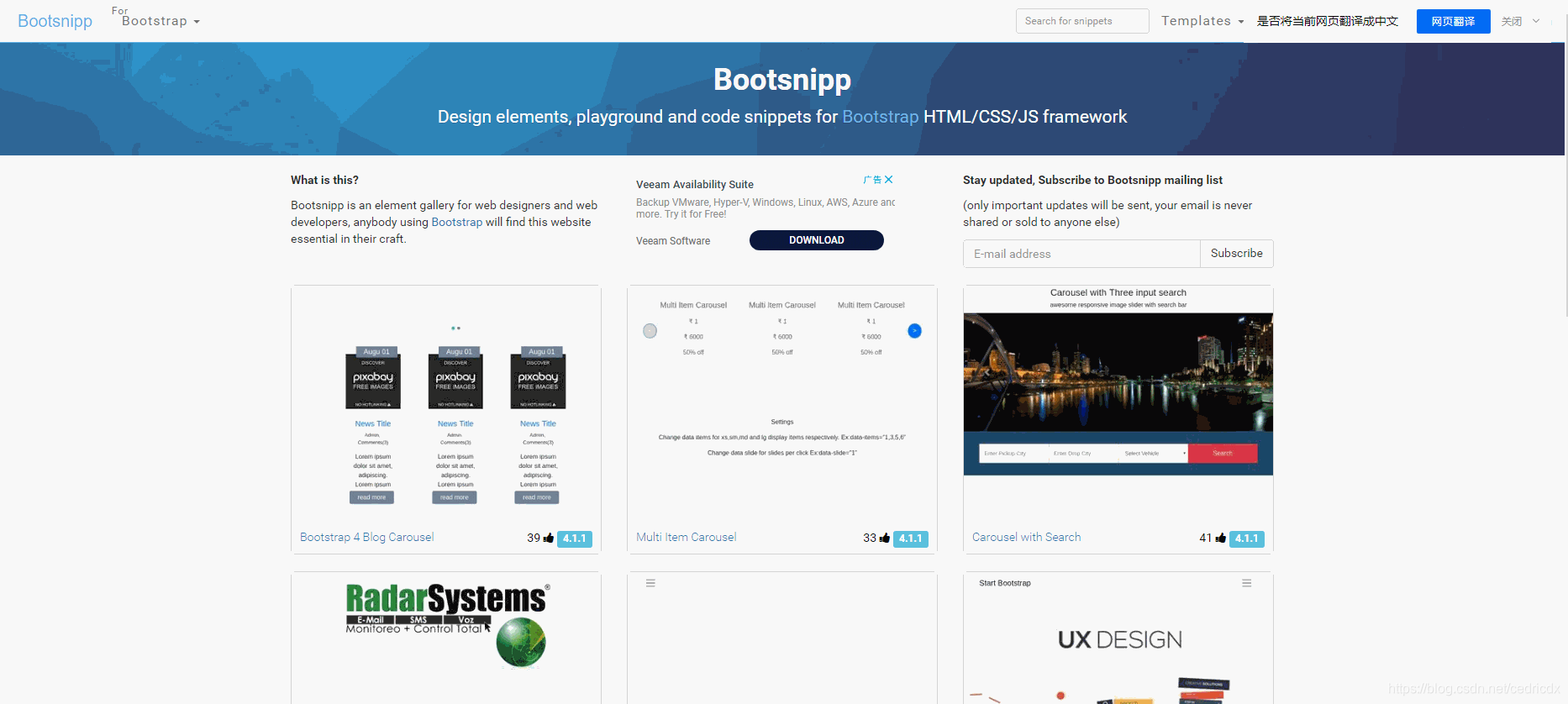Expand the For Bootstrap dropdown
This screenshot has width=1568, height=704.
pyautogui.click(x=156, y=18)
